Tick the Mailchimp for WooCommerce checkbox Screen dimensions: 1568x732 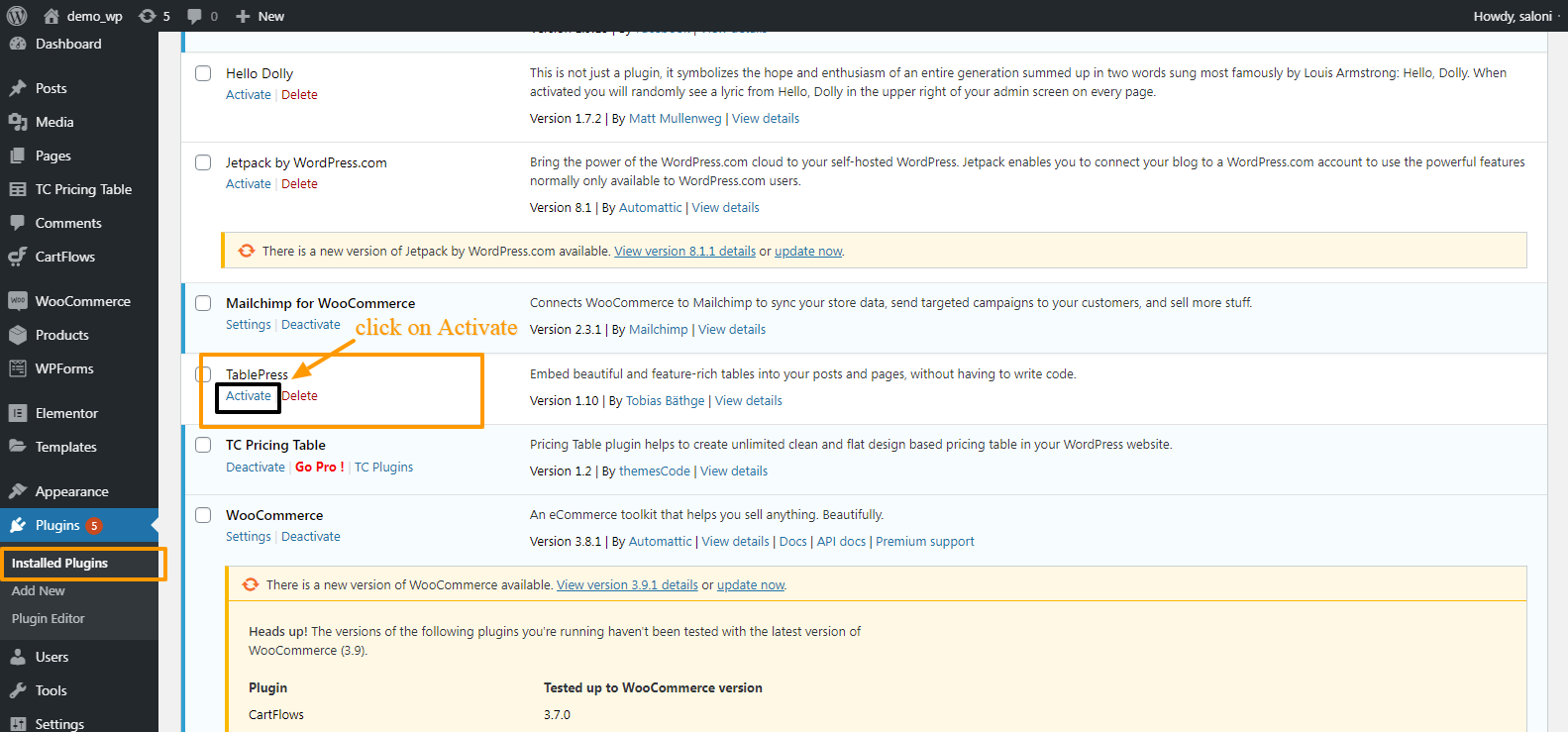203,303
